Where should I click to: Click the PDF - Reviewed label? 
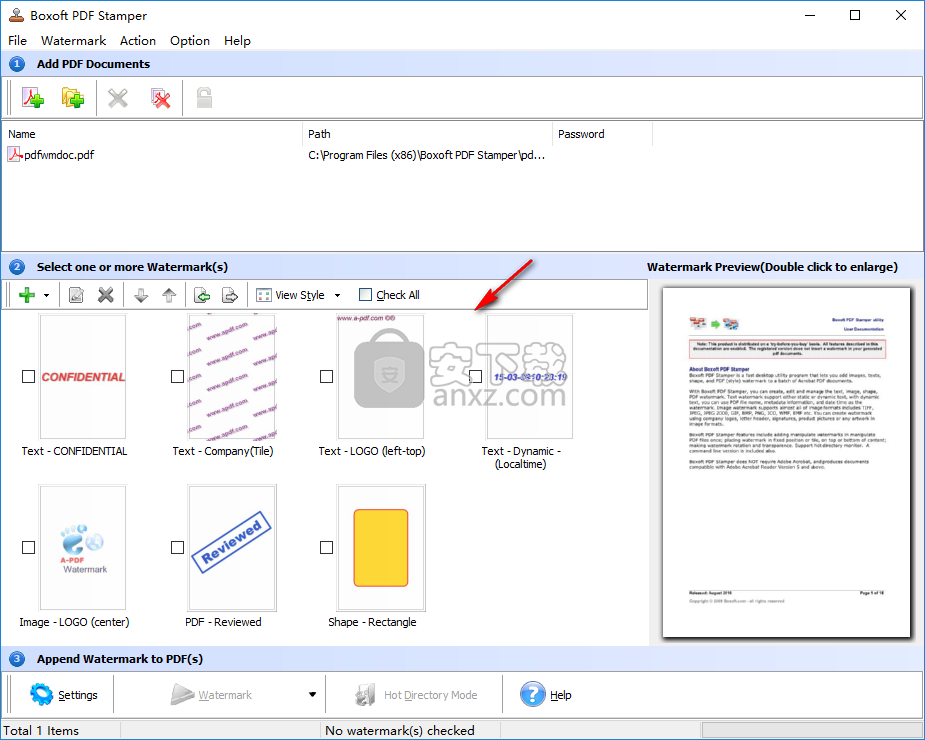point(223,622)
